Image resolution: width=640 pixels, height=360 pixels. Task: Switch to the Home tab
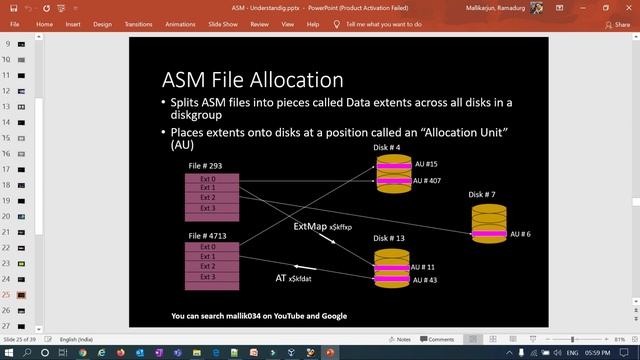coord(44,24)
